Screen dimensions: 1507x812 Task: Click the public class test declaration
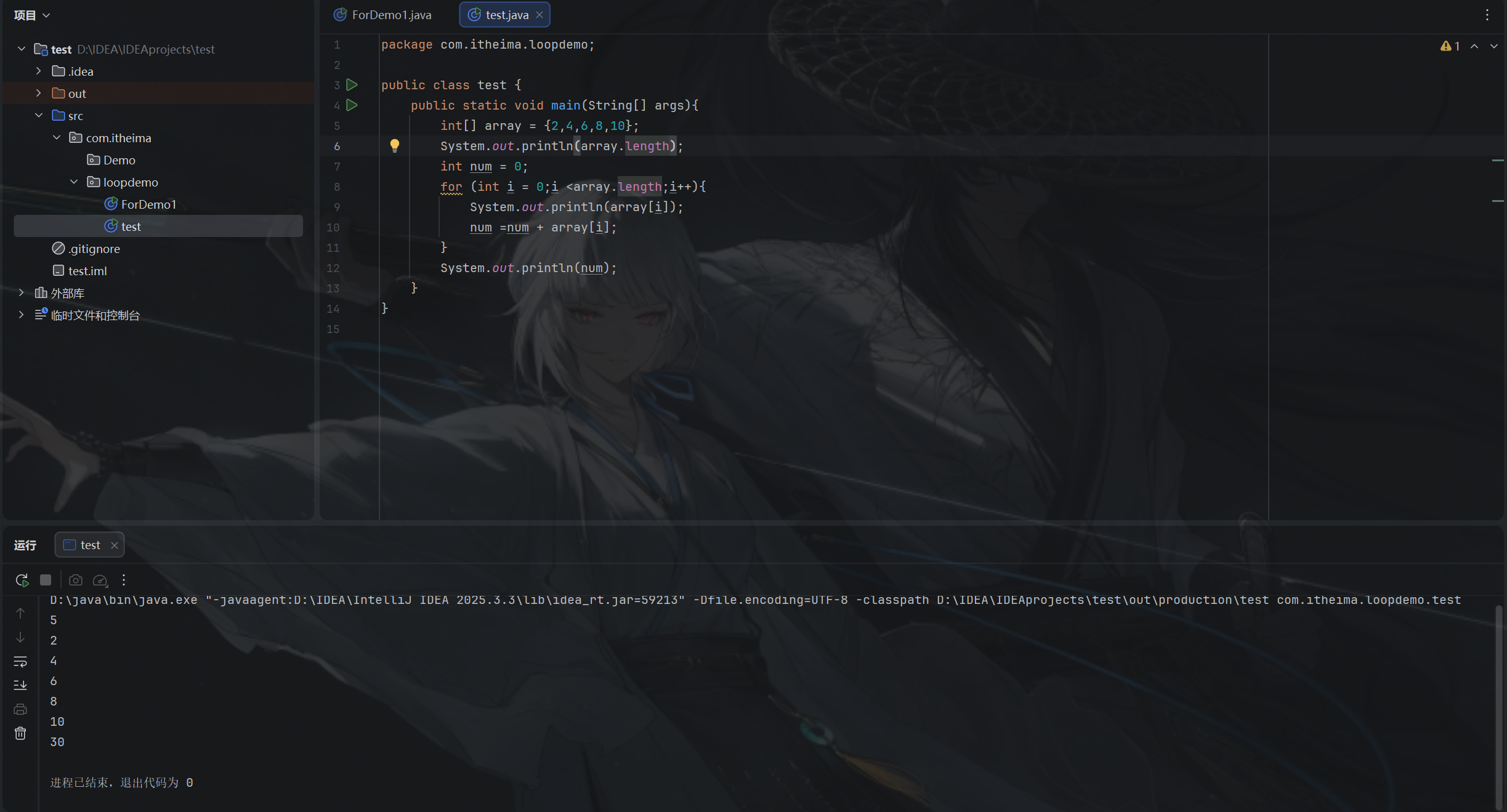(x=451, y=85)
